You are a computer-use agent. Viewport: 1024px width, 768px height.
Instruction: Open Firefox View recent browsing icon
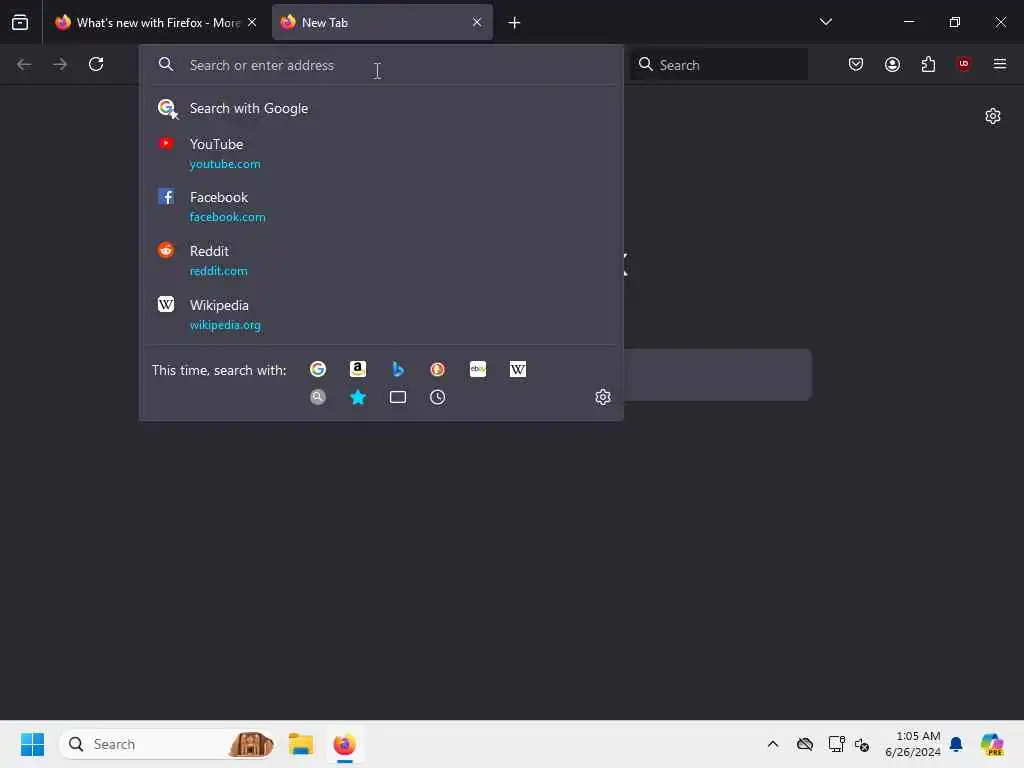click(x=20, y=22)
